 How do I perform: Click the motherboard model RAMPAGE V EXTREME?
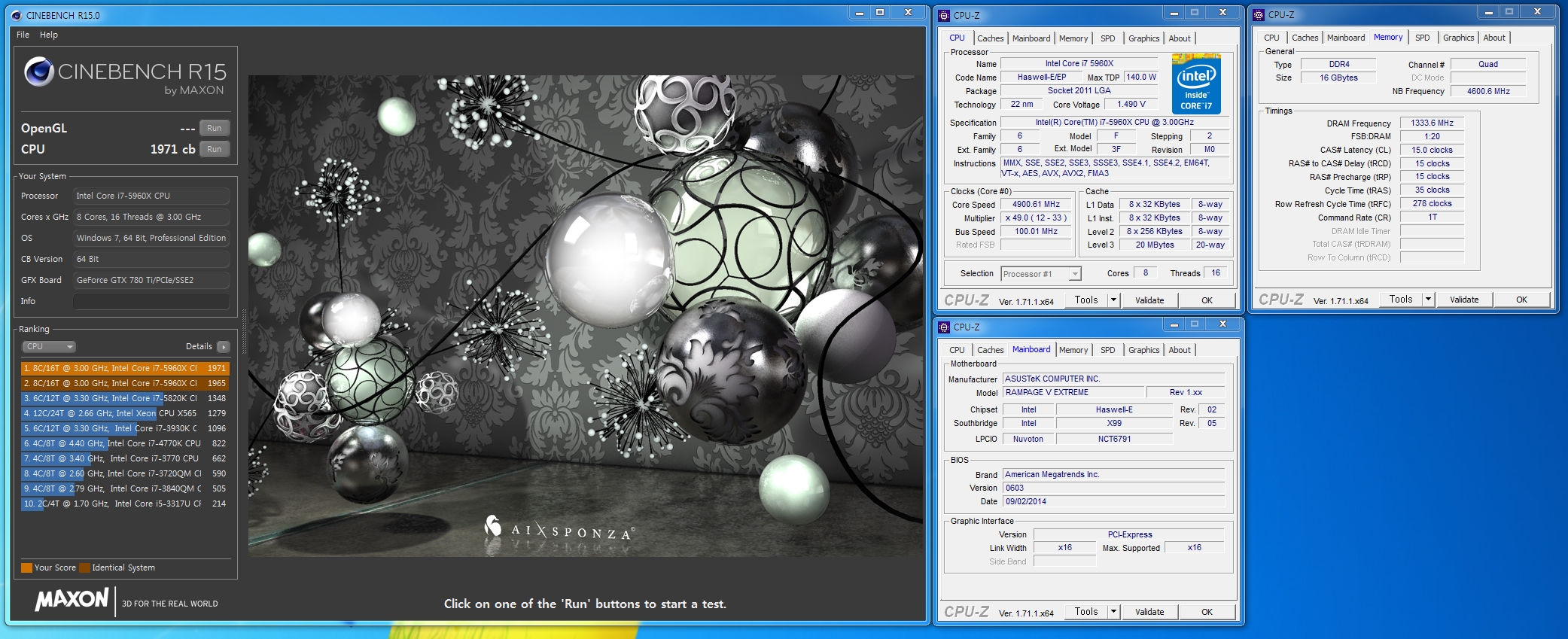1073,392
